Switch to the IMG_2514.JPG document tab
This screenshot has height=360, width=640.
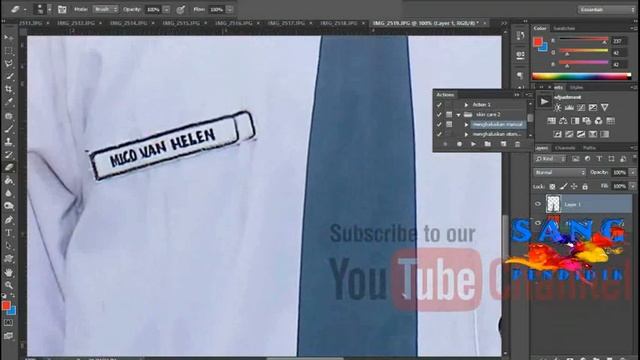click(x=129, y=23)
